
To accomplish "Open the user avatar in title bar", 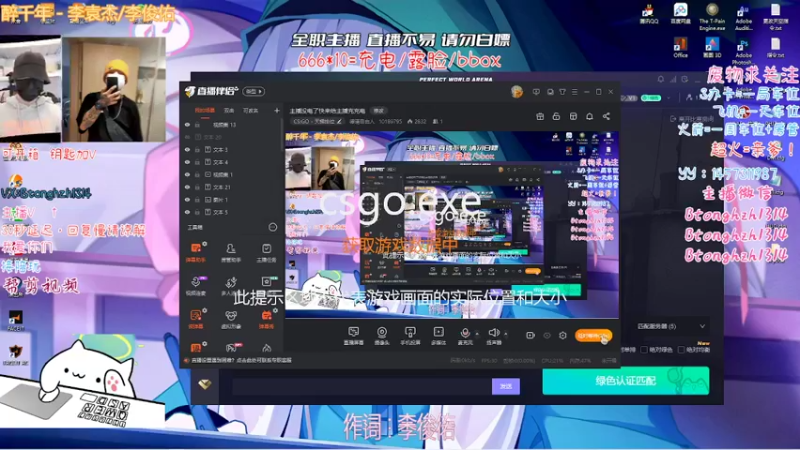I will coord(517,92).
